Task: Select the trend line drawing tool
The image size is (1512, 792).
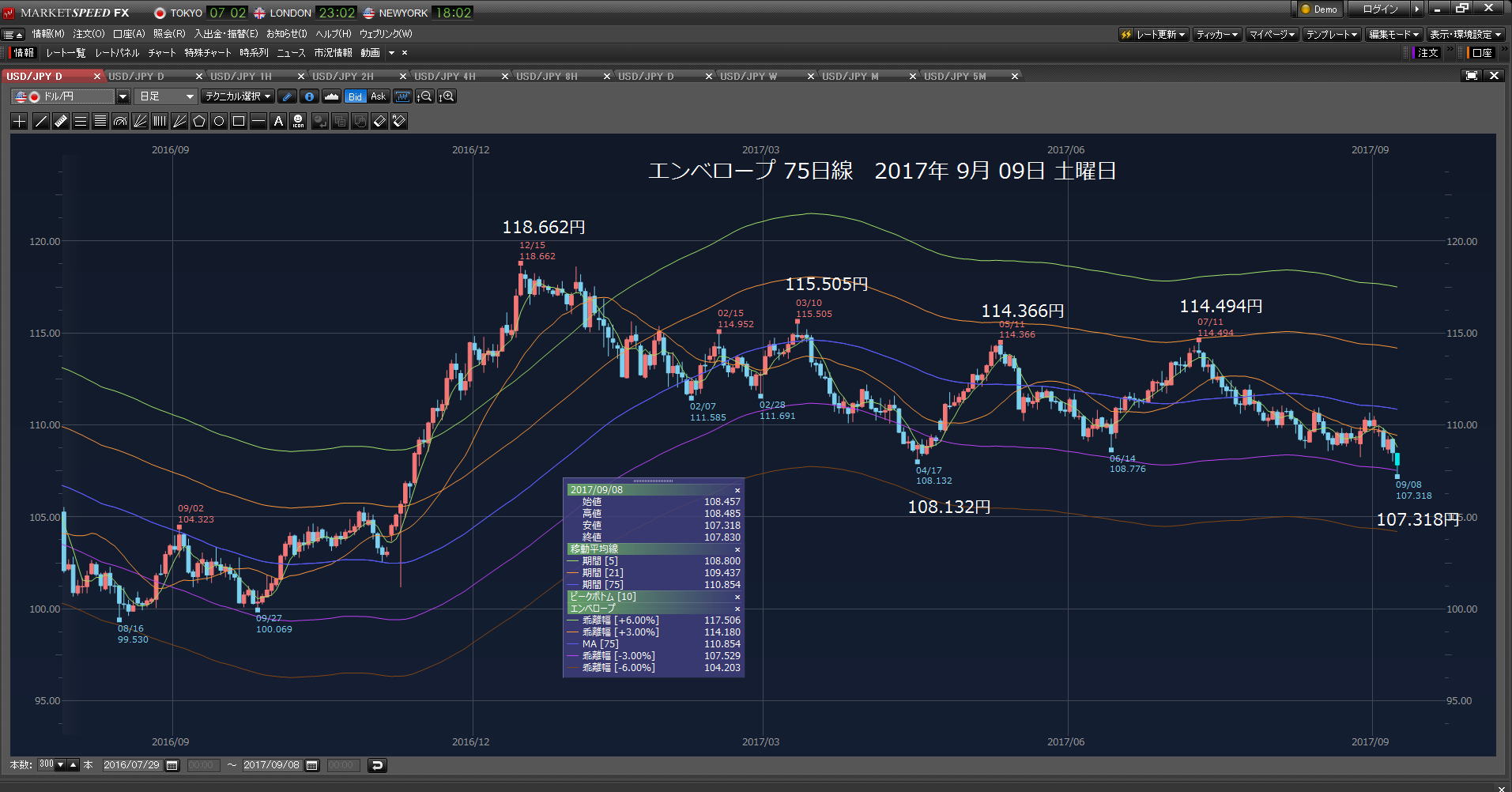Action: [x=40, y=121]
